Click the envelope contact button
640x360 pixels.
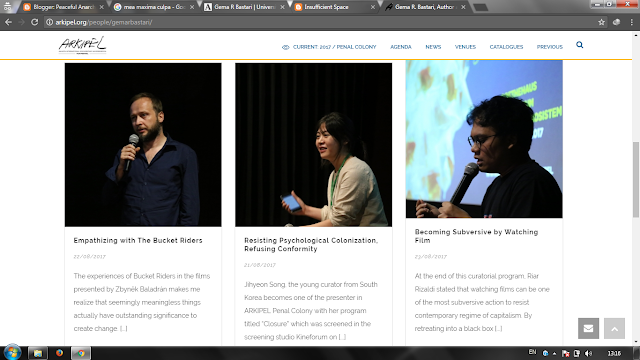588,328
